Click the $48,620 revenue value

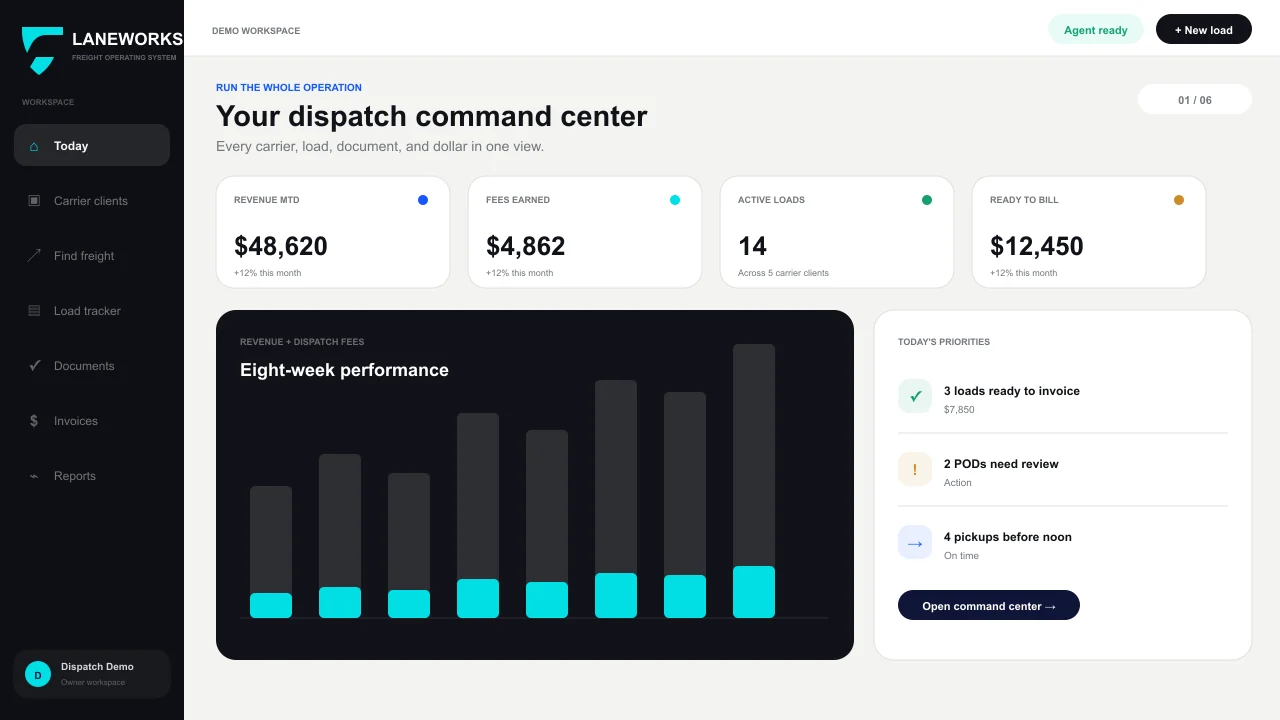[281, 246]
